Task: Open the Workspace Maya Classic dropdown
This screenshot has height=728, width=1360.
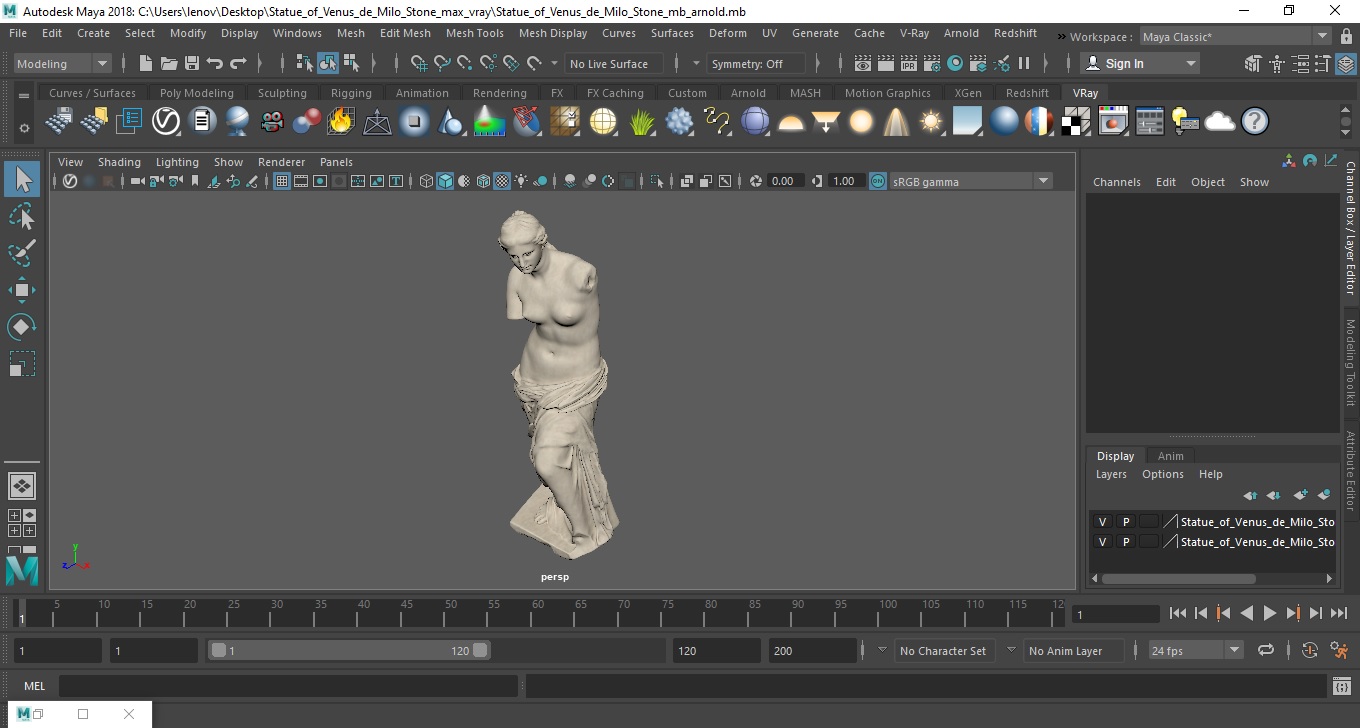Action: pos(1236,37)
